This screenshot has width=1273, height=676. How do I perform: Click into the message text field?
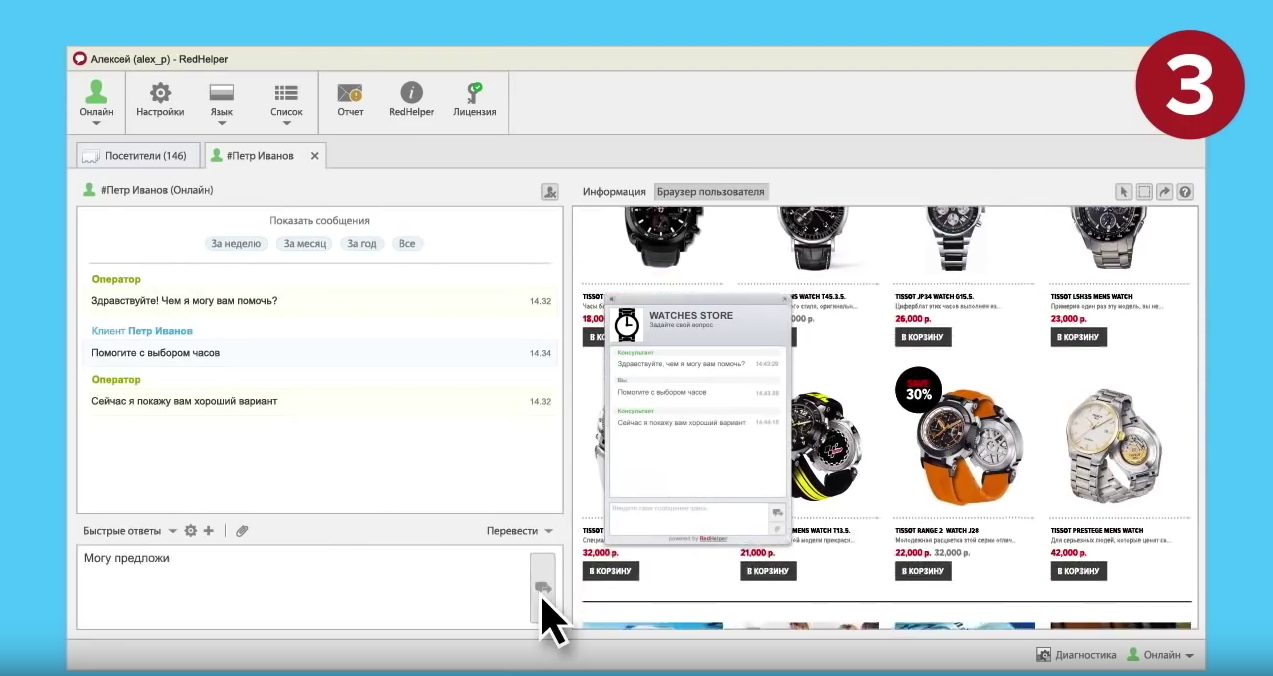300,585
